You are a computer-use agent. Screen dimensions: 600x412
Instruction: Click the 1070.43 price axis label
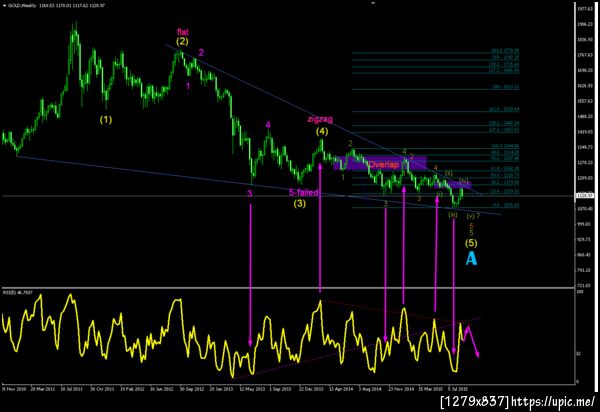pos(584,209)
